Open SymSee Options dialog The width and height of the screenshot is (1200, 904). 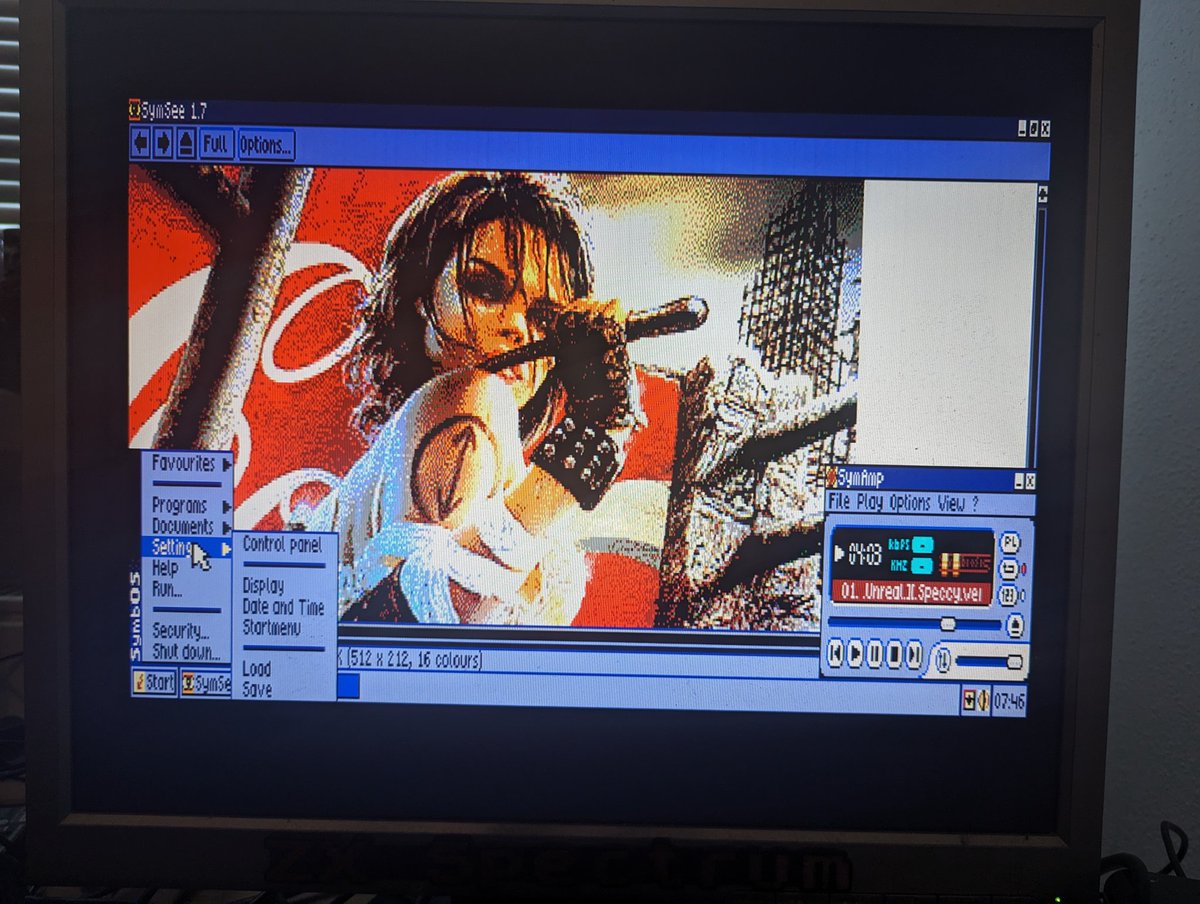[265, 145]
